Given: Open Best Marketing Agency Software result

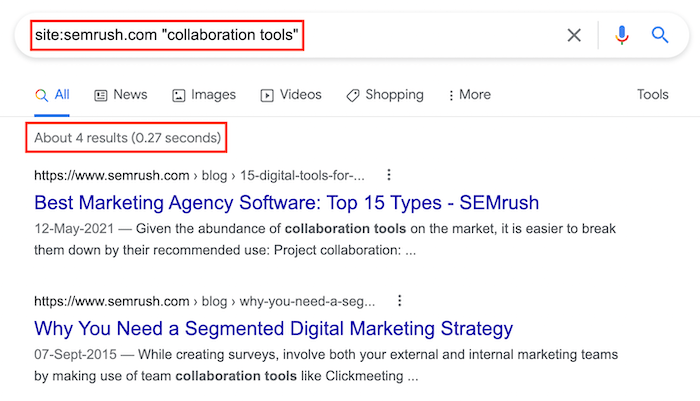Looking at the screenshot, I should pyautogui.click(x=287, y=203).
